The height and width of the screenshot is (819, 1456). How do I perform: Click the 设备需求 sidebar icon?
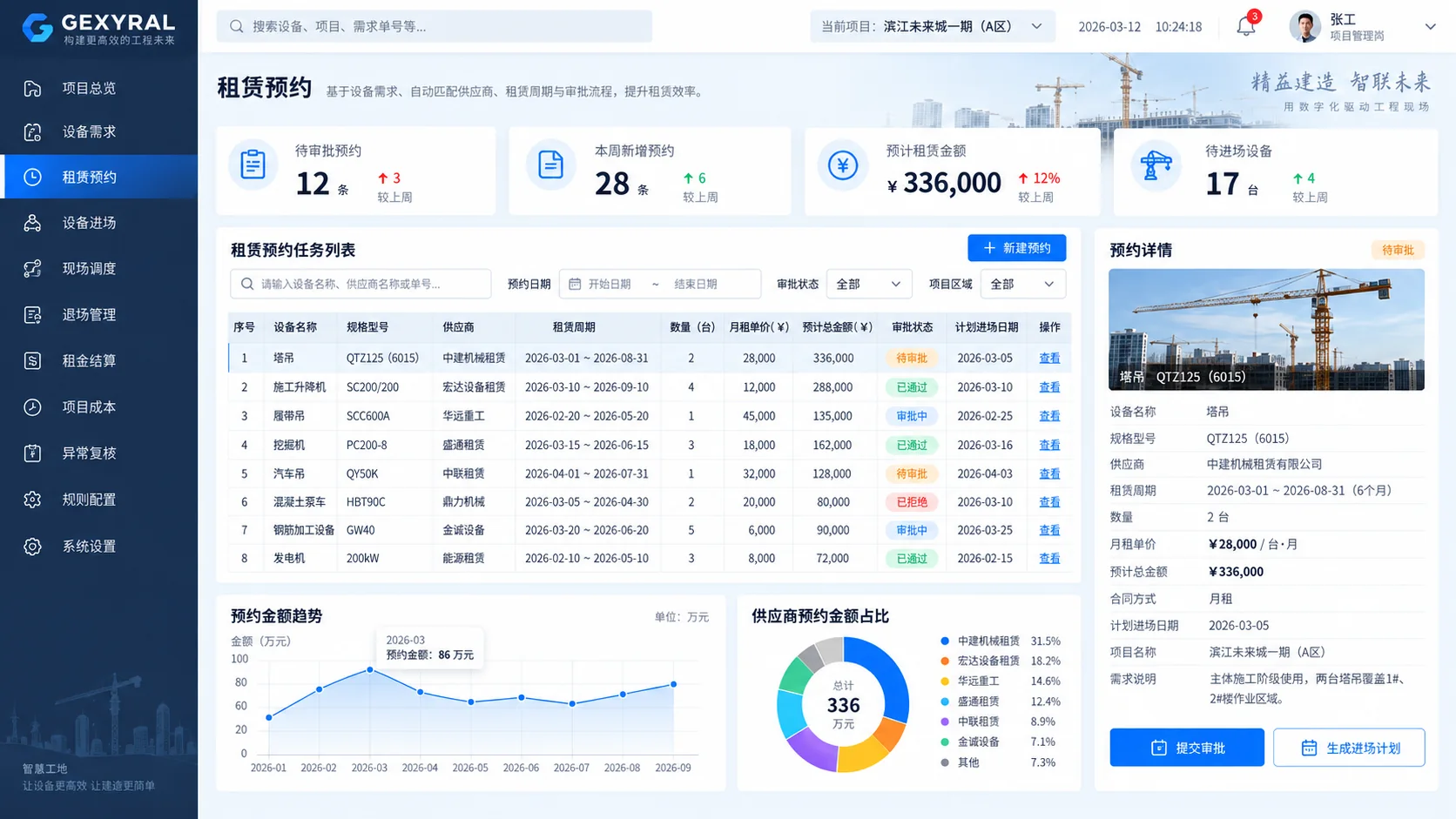point(32,131)
